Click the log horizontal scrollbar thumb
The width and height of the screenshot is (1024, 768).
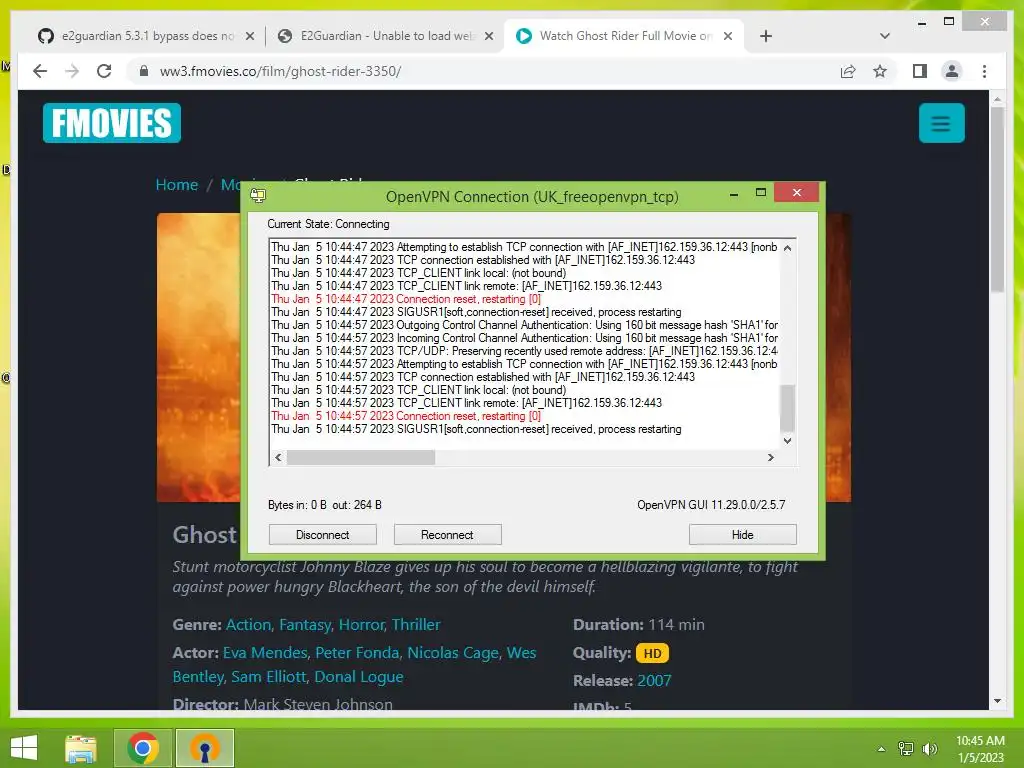click(x=361, y=457)
